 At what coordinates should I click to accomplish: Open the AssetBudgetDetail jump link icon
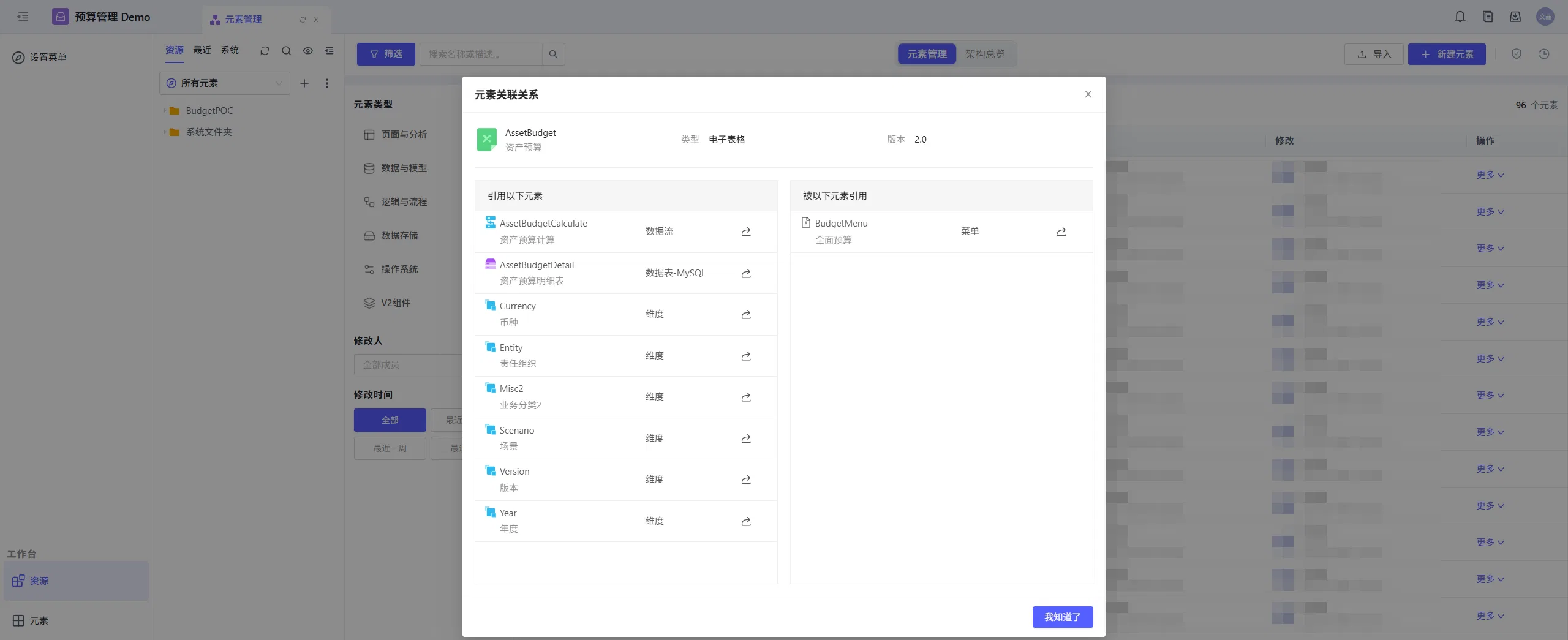745,273
